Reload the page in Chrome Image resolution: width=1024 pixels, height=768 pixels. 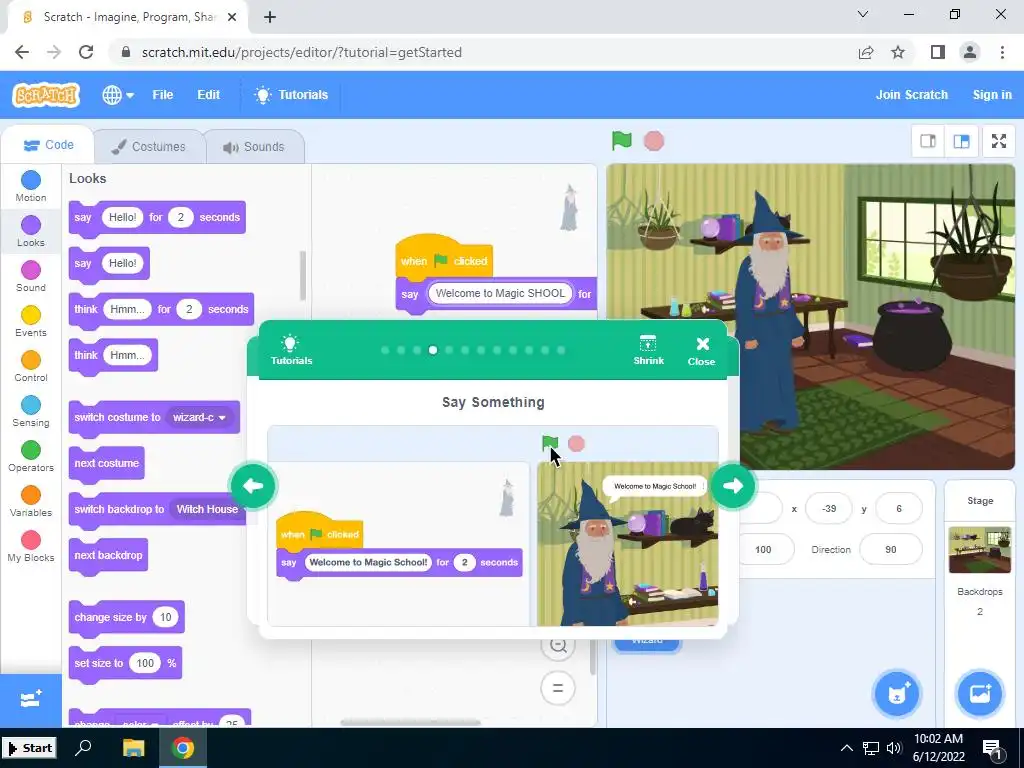pyautogui.click(x=86, y=52)
